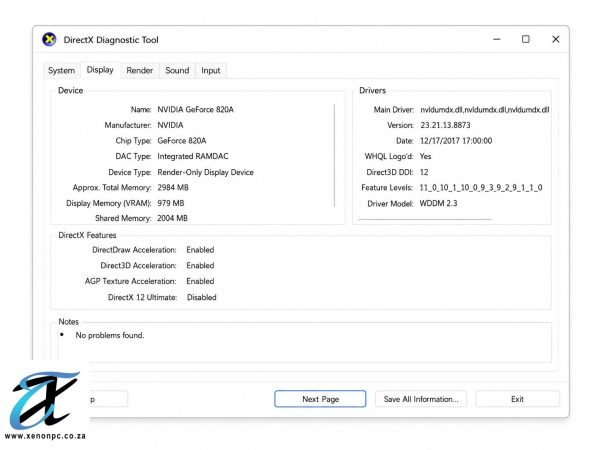Click Direct3D Acceleration Enabled value

[200, 266]
